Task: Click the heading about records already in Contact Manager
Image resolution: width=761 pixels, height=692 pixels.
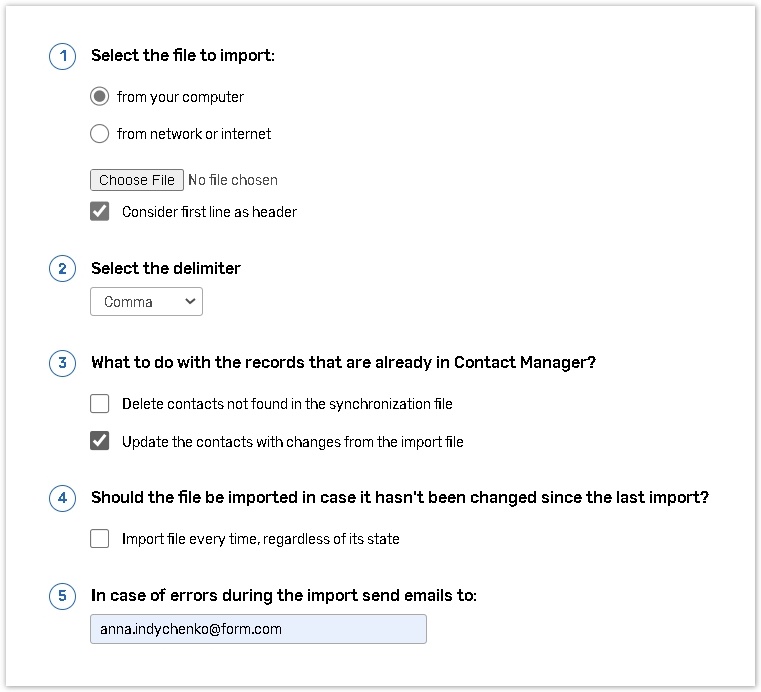Action: [343, 363]
